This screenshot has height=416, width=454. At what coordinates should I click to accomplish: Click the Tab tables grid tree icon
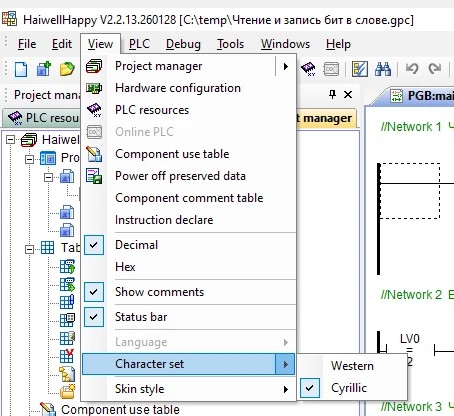47,248
